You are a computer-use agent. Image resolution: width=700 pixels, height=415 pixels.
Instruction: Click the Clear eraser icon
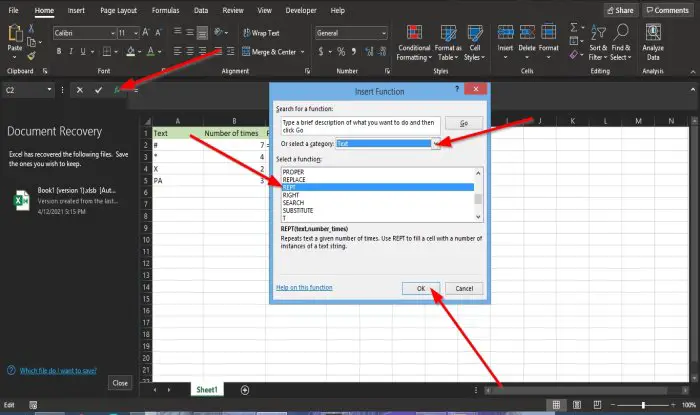(x=574, y=54)
